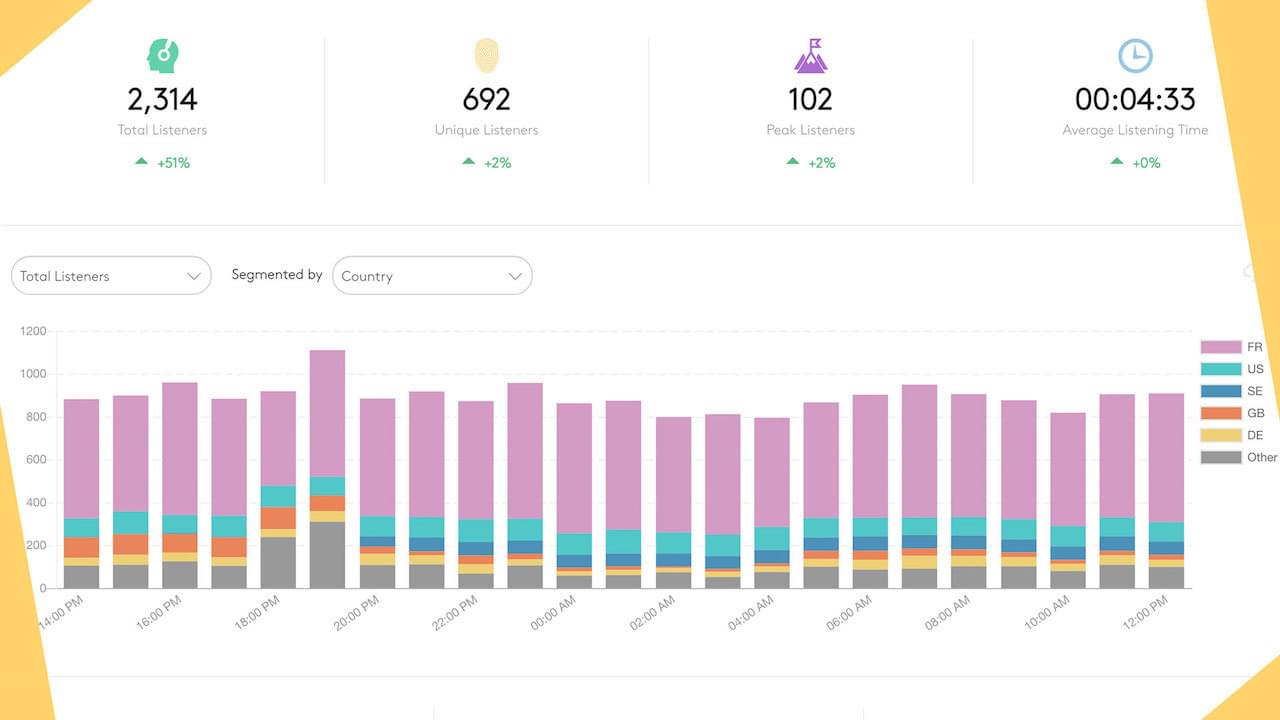Click the 00:04:33 average time value
1280x720 pixels.
1135,99
